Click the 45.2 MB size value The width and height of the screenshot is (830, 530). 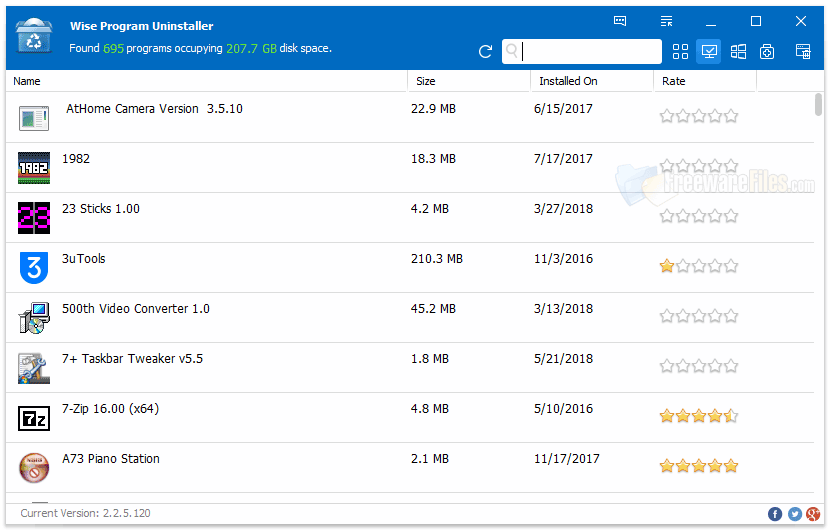click(x=433, y=309)
